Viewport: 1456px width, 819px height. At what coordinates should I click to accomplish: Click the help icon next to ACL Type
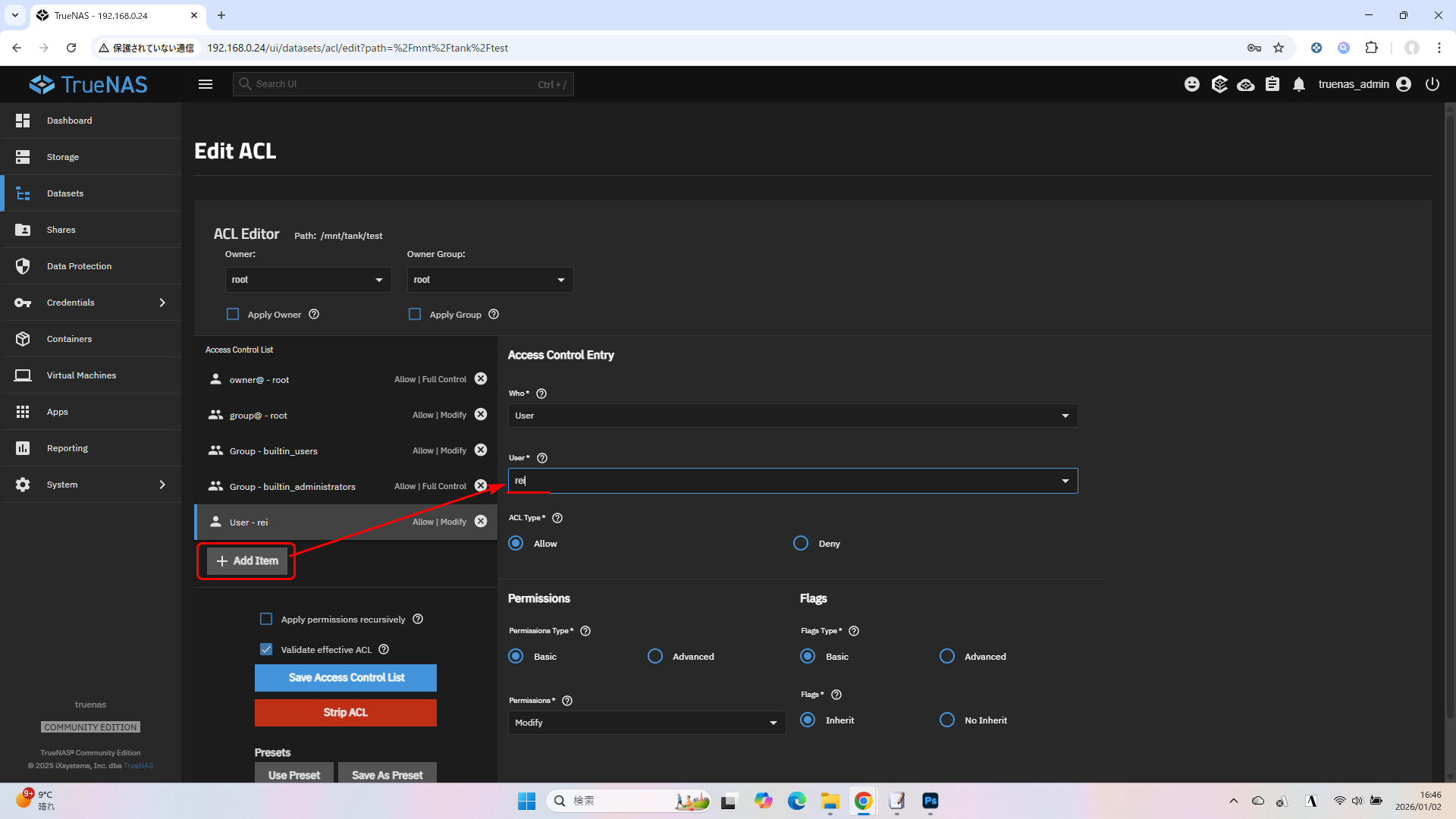[x=557, y=518]
